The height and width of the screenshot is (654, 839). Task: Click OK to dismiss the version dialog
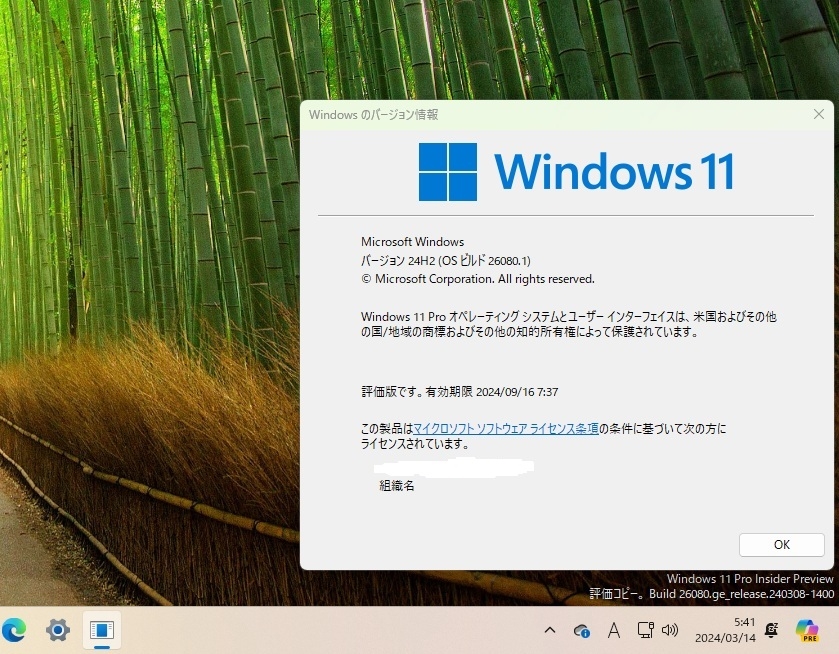coord(781,545)
